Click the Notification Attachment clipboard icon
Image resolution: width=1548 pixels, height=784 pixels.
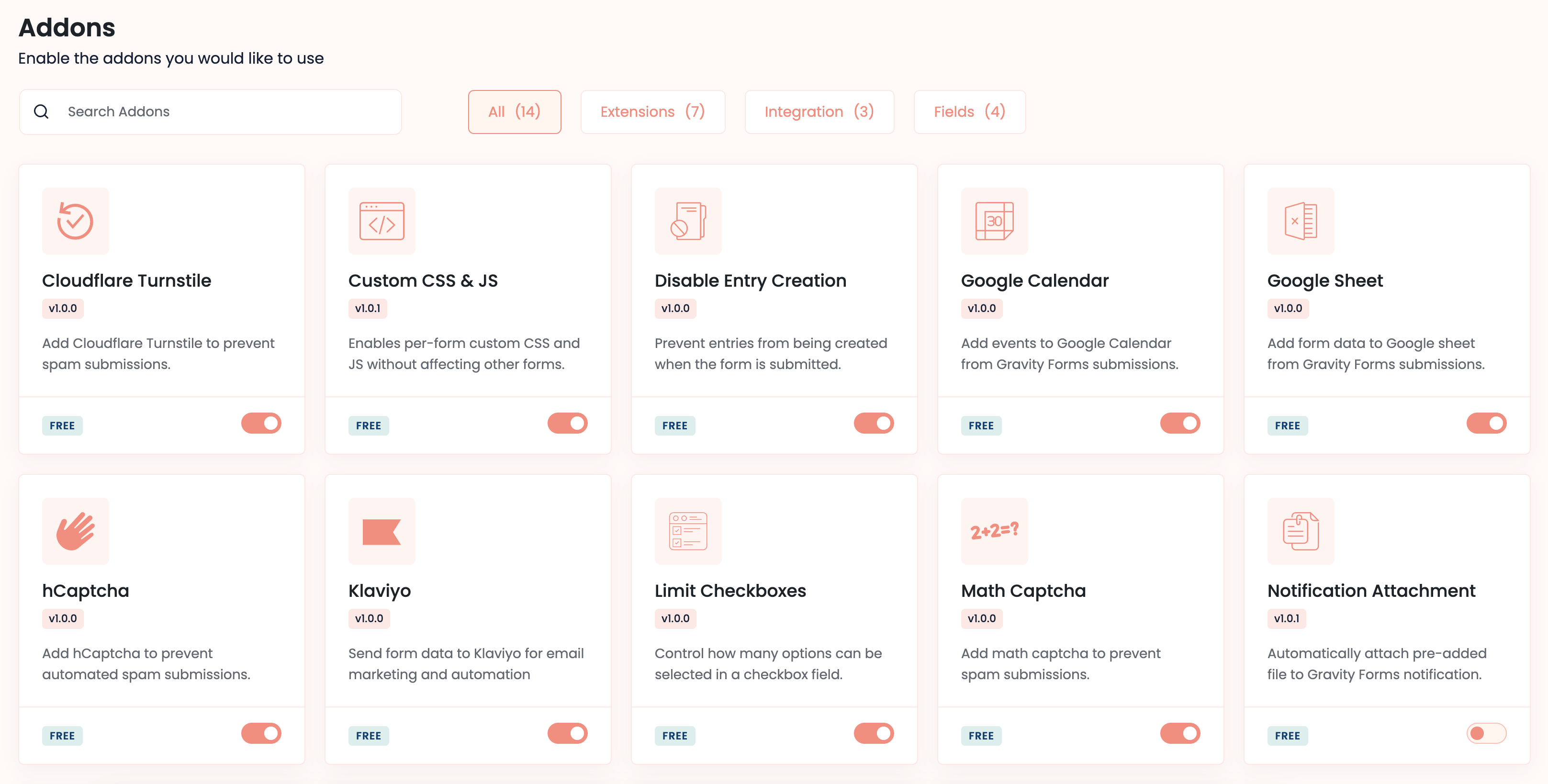coord(1301,531)
